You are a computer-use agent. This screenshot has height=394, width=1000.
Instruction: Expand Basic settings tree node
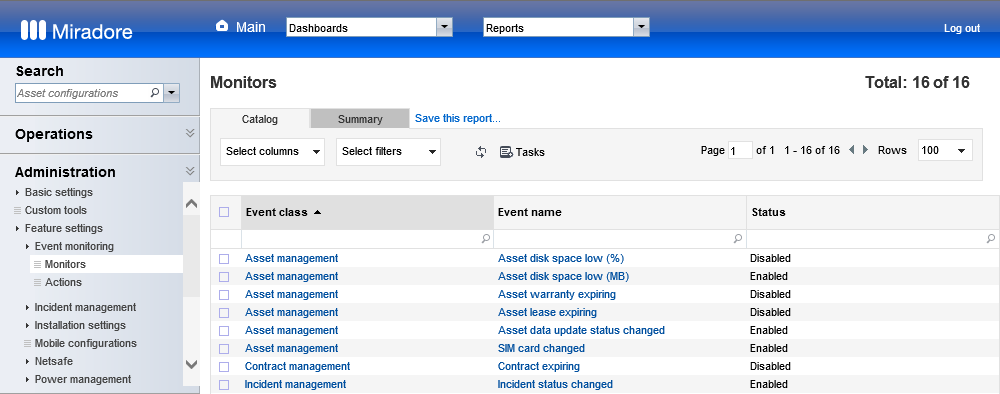[17, 193]
